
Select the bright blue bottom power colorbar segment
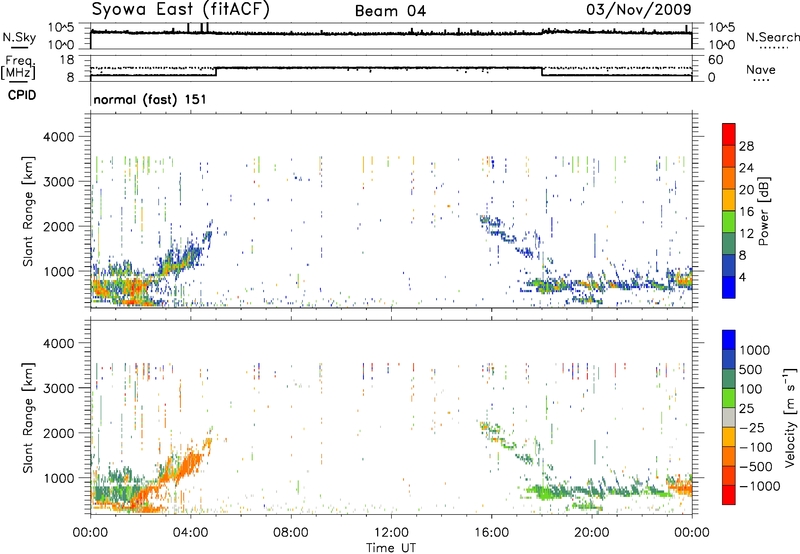point(729,288)
